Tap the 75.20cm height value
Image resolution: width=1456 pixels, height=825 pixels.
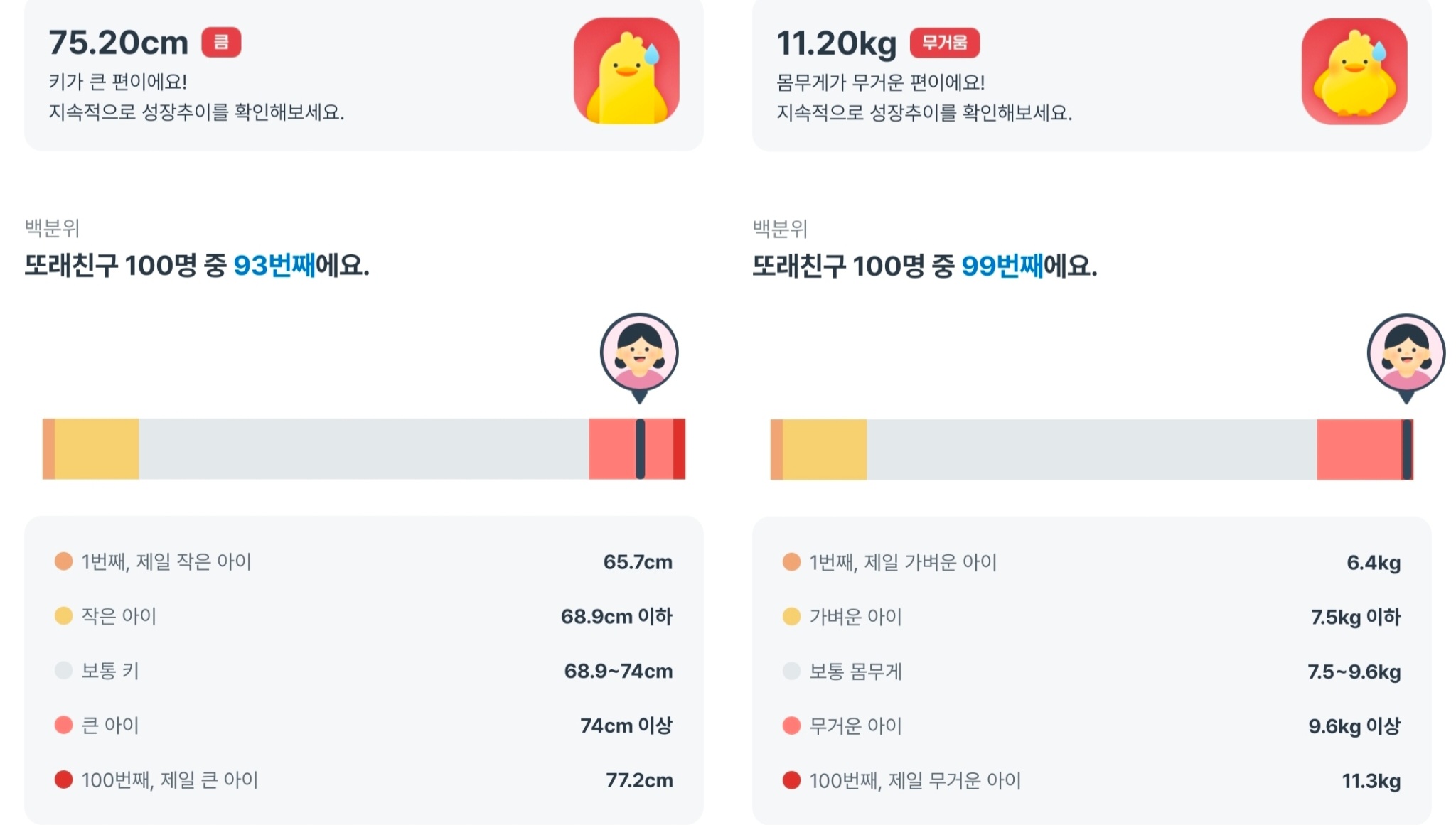pyautogui.click(x=119, y=43)
